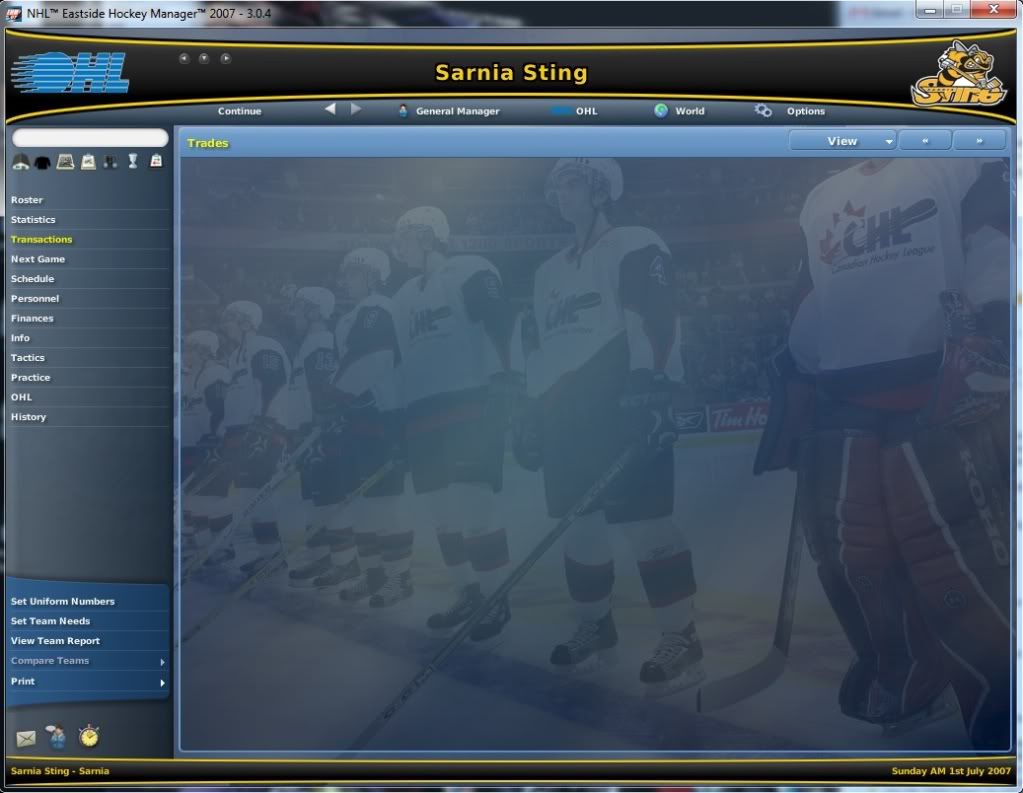Open the World menu

click(680, 111)
